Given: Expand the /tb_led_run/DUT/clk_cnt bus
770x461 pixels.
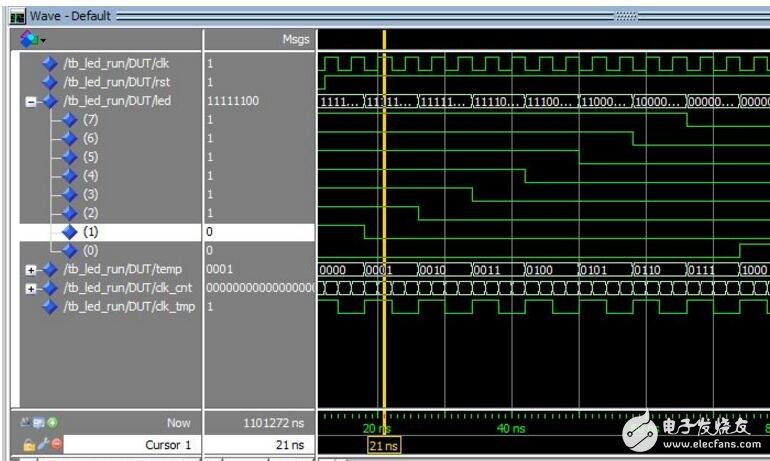Looking at the screenshot, I should coord(31,288).
